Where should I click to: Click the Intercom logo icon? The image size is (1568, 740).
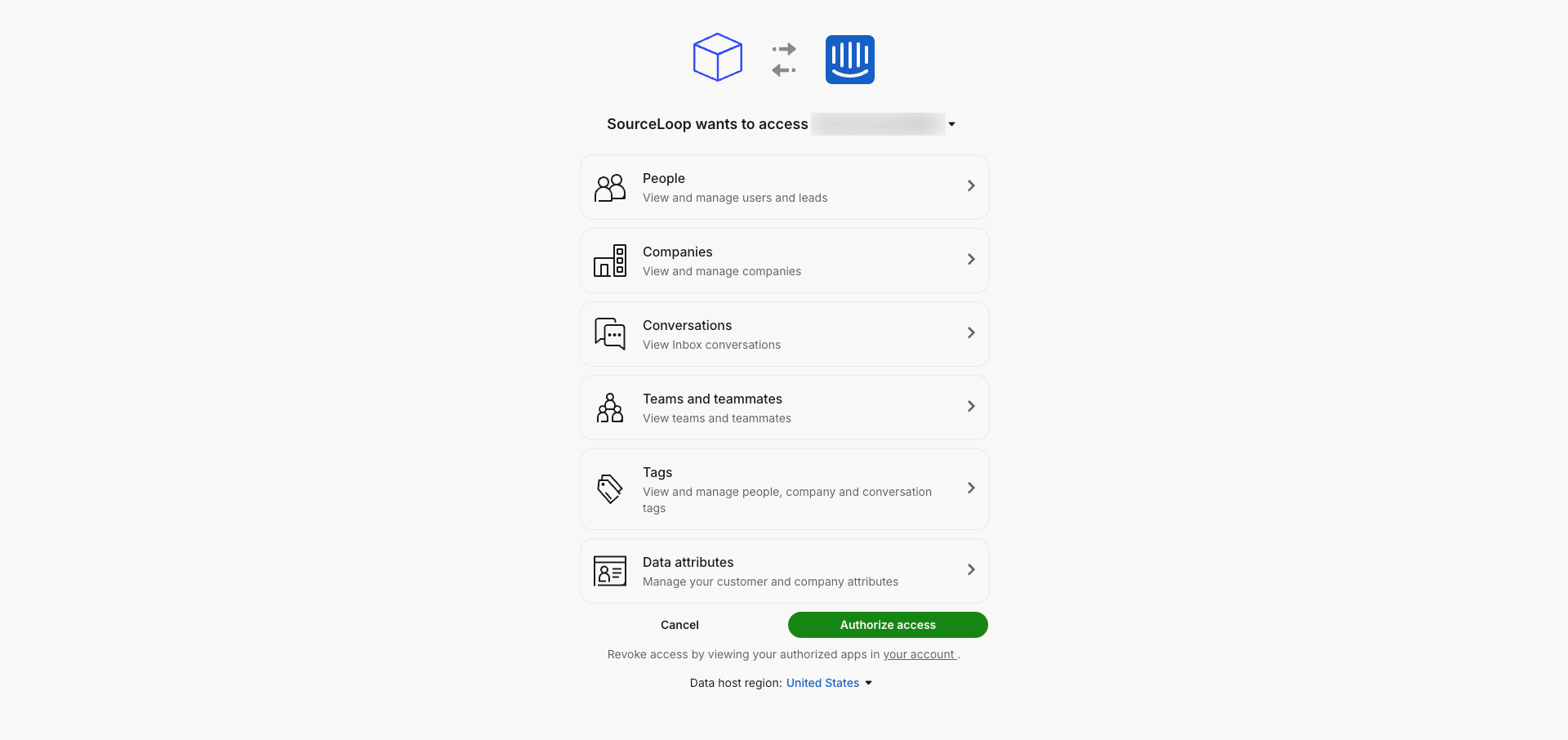pos(850,60)
